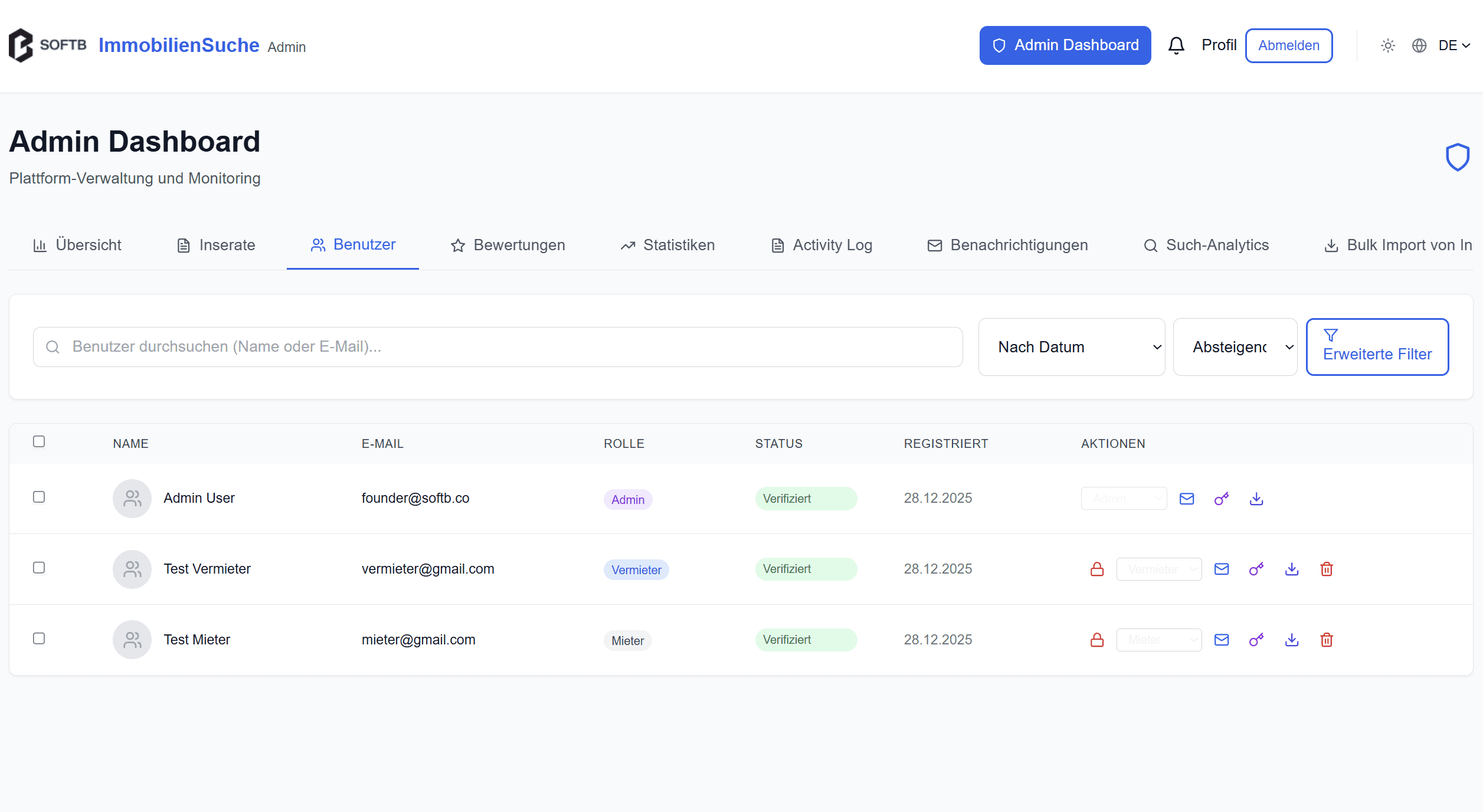Viewport: 1483px width, 812px height.
Task: Tick the checkbox for Test Mieter
Action: pyautogui.click(x=39, y=639)
